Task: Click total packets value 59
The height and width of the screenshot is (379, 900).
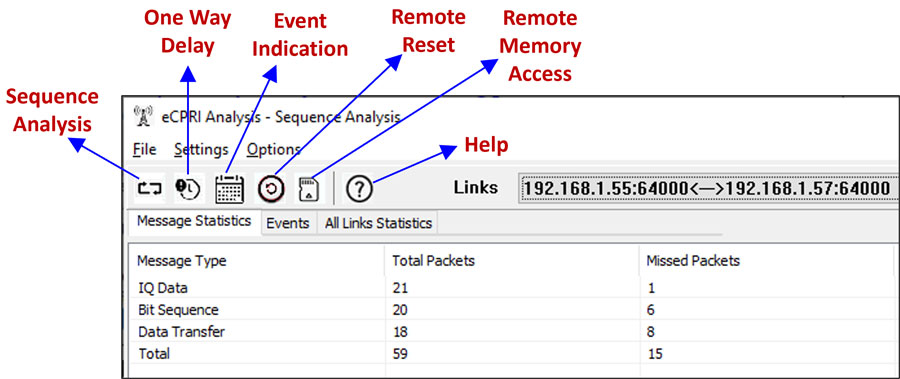Action: 400,354
